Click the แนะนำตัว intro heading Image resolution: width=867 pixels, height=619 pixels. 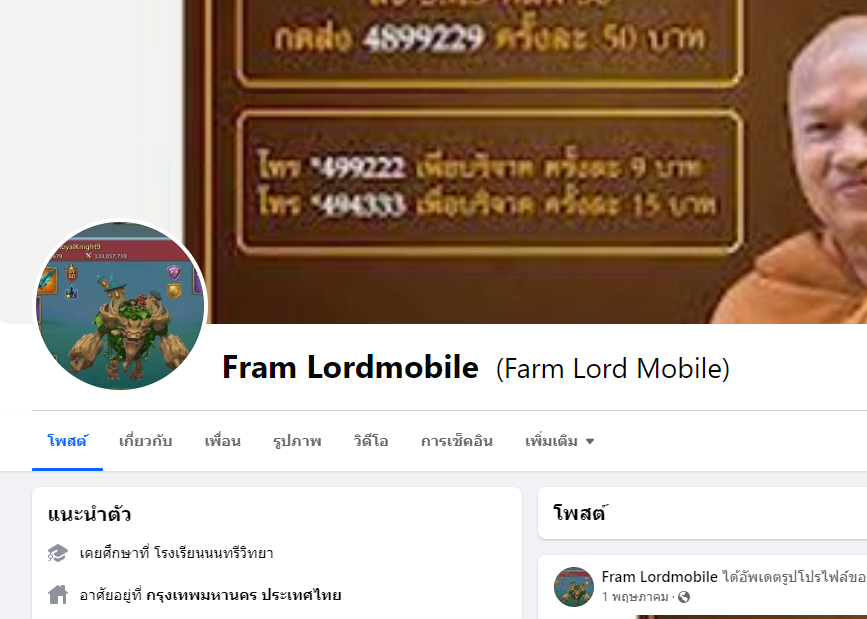pyautogui.click(x=89, y=514)
